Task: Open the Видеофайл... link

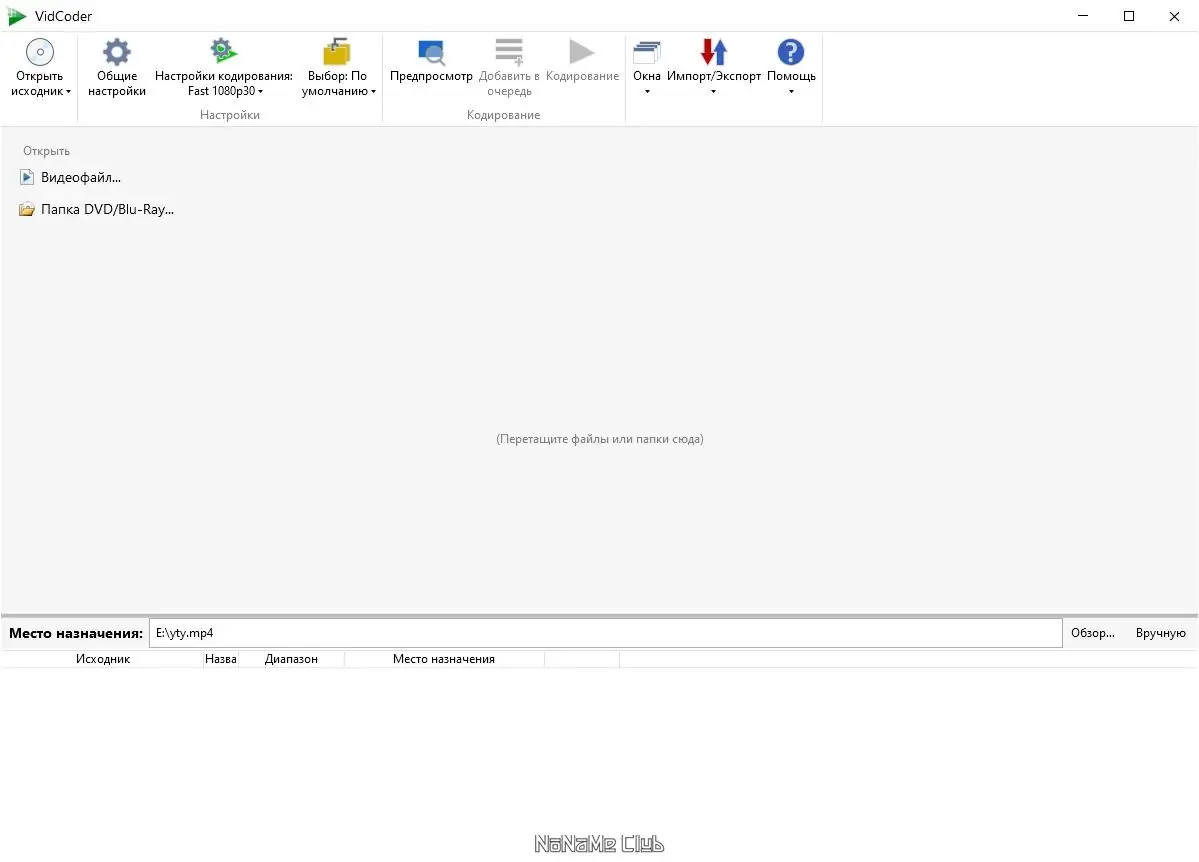Action: [81, 177]
